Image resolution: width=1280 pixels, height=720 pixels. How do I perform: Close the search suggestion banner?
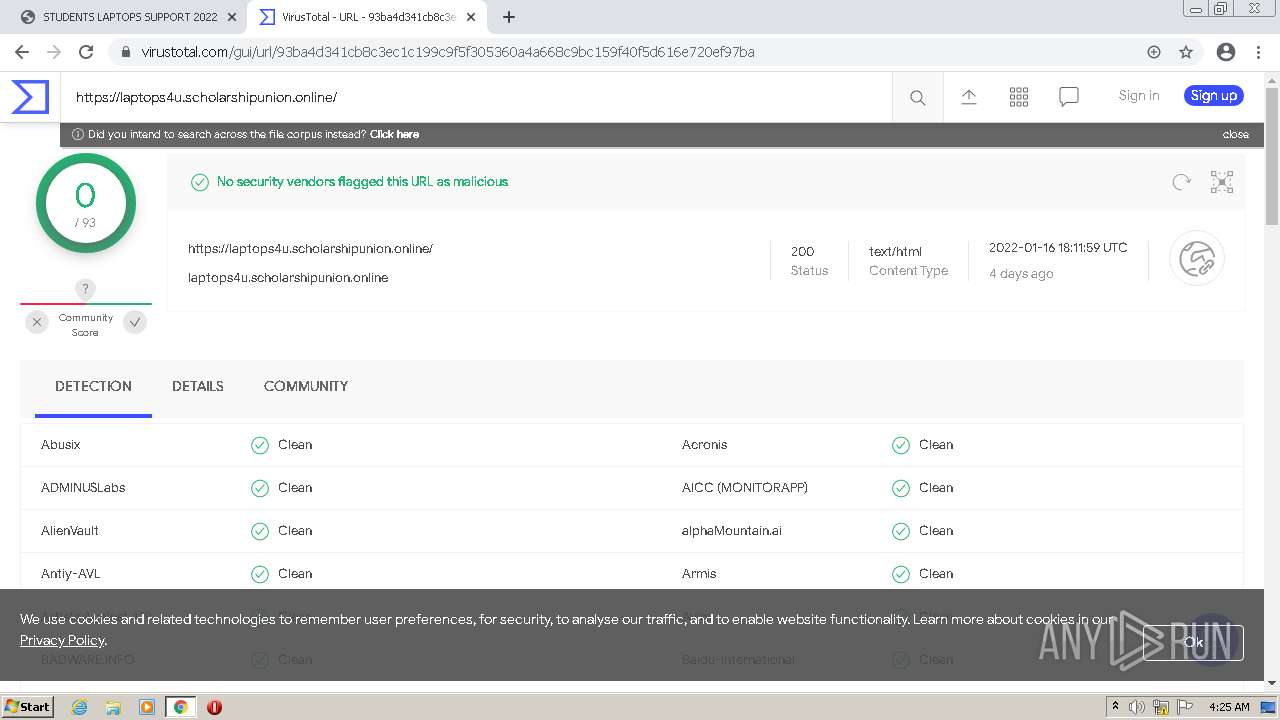pos(1235,134)
